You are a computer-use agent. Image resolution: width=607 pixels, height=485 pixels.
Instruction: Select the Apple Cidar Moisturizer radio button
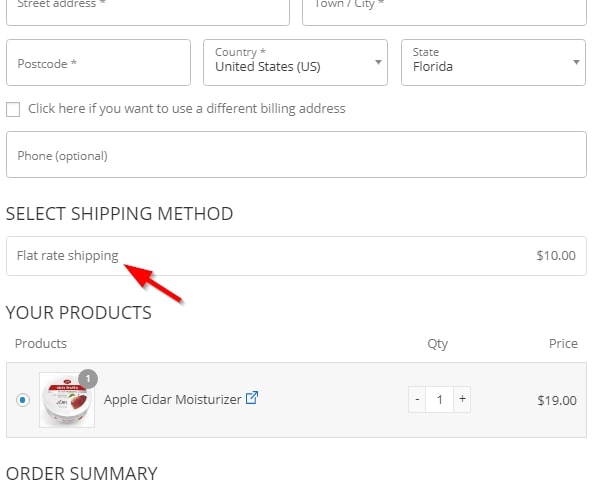[x=23, y=400]
